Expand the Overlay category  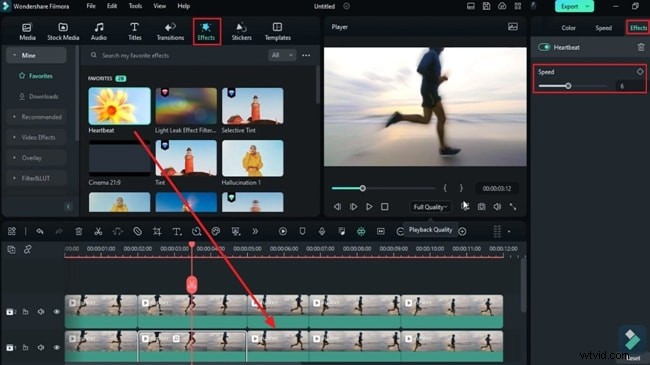coord(36,158)
